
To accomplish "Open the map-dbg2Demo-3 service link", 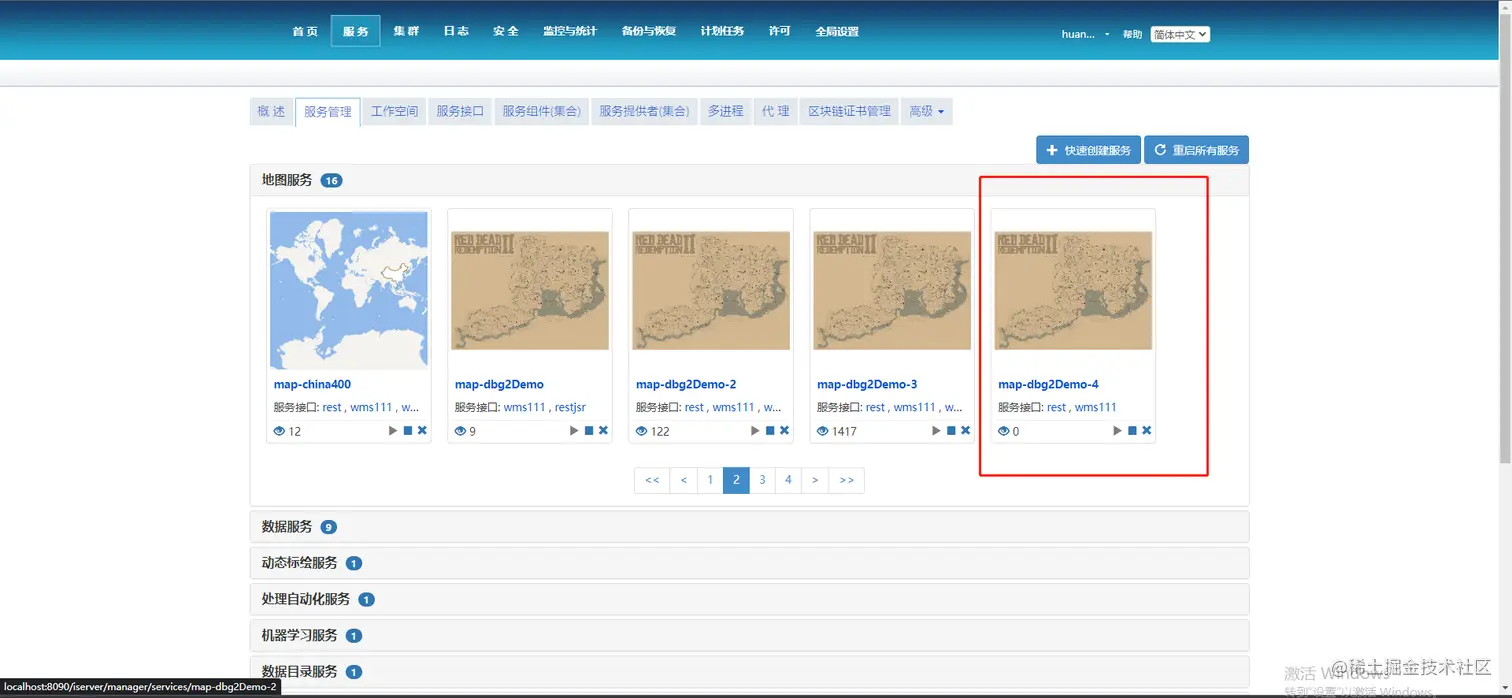I will 867,384.
